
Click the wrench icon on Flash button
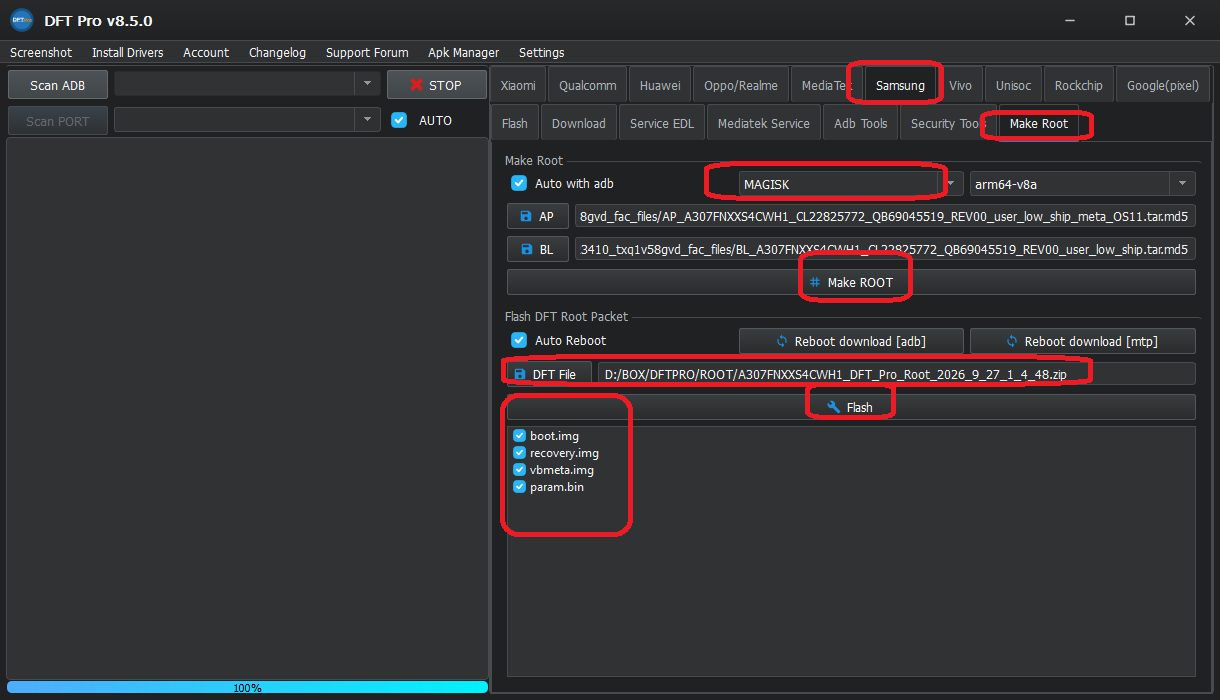[834, 407]
